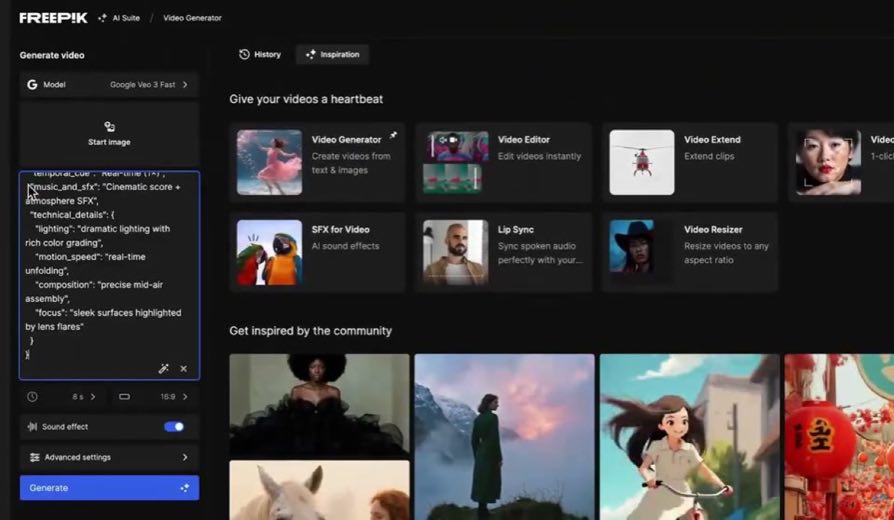Click the clock duration icon
The width and height of the screenshot is (894, 520).
pyautogui.click(x=32, y=396)
